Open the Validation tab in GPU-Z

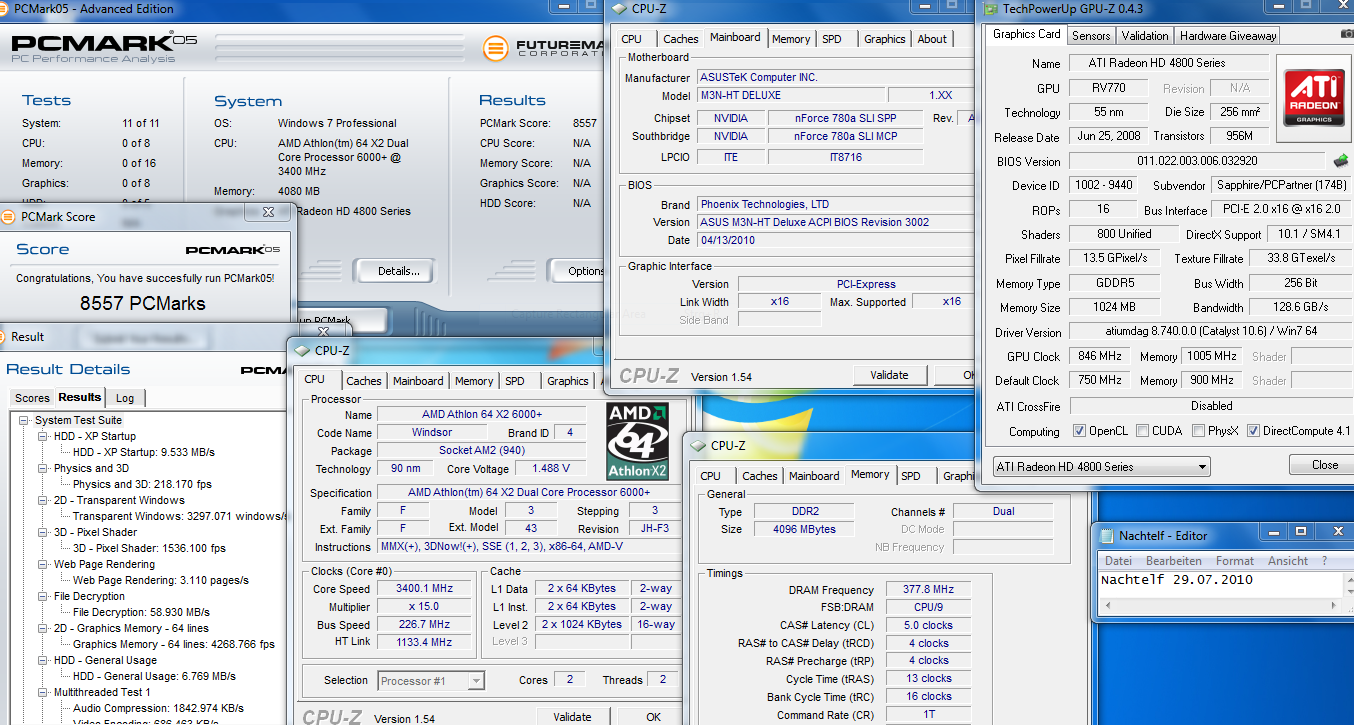[1145, 35]
